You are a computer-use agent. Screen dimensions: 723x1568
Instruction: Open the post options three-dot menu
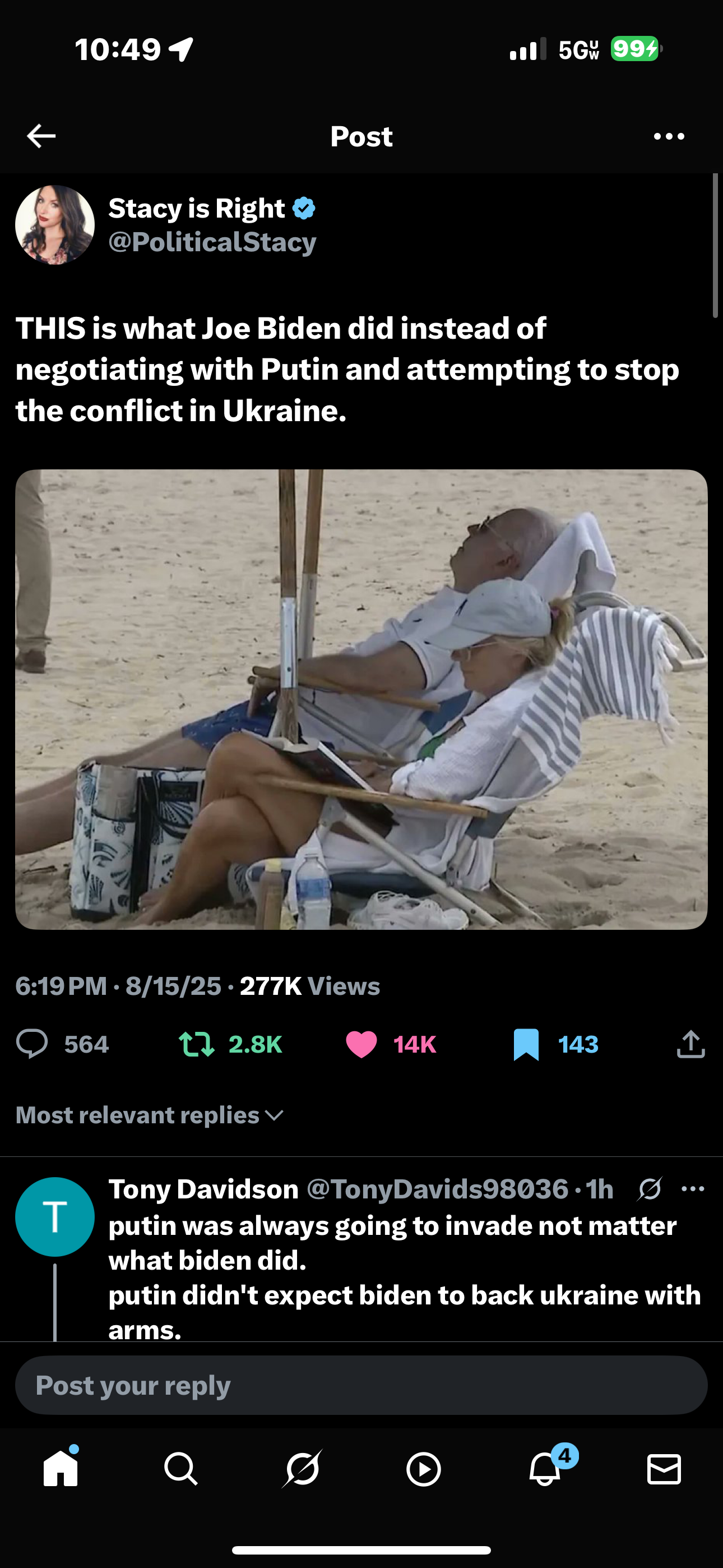pyautogui.click(x=669, y=136)
